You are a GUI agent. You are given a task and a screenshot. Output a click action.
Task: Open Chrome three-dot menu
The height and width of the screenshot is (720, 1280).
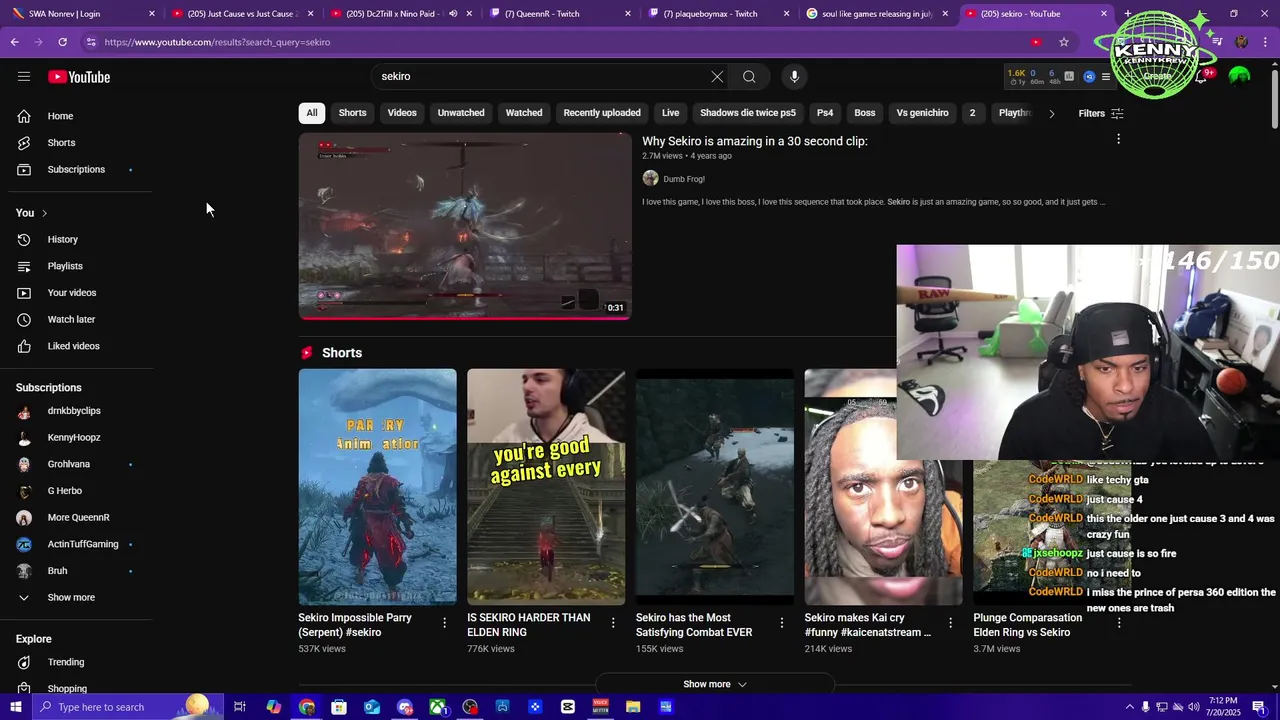coord(1265,42)
